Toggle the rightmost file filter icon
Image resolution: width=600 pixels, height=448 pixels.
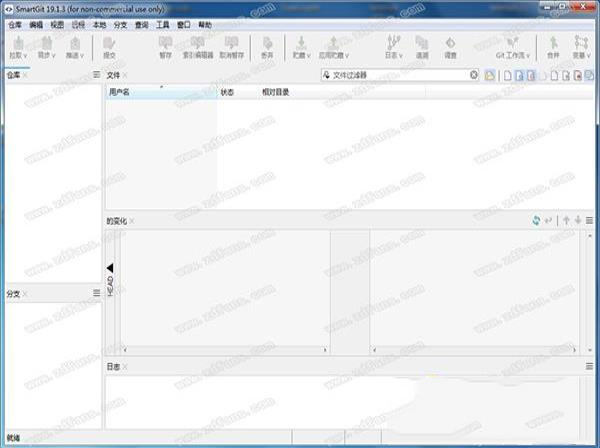[x=589, y=75]
